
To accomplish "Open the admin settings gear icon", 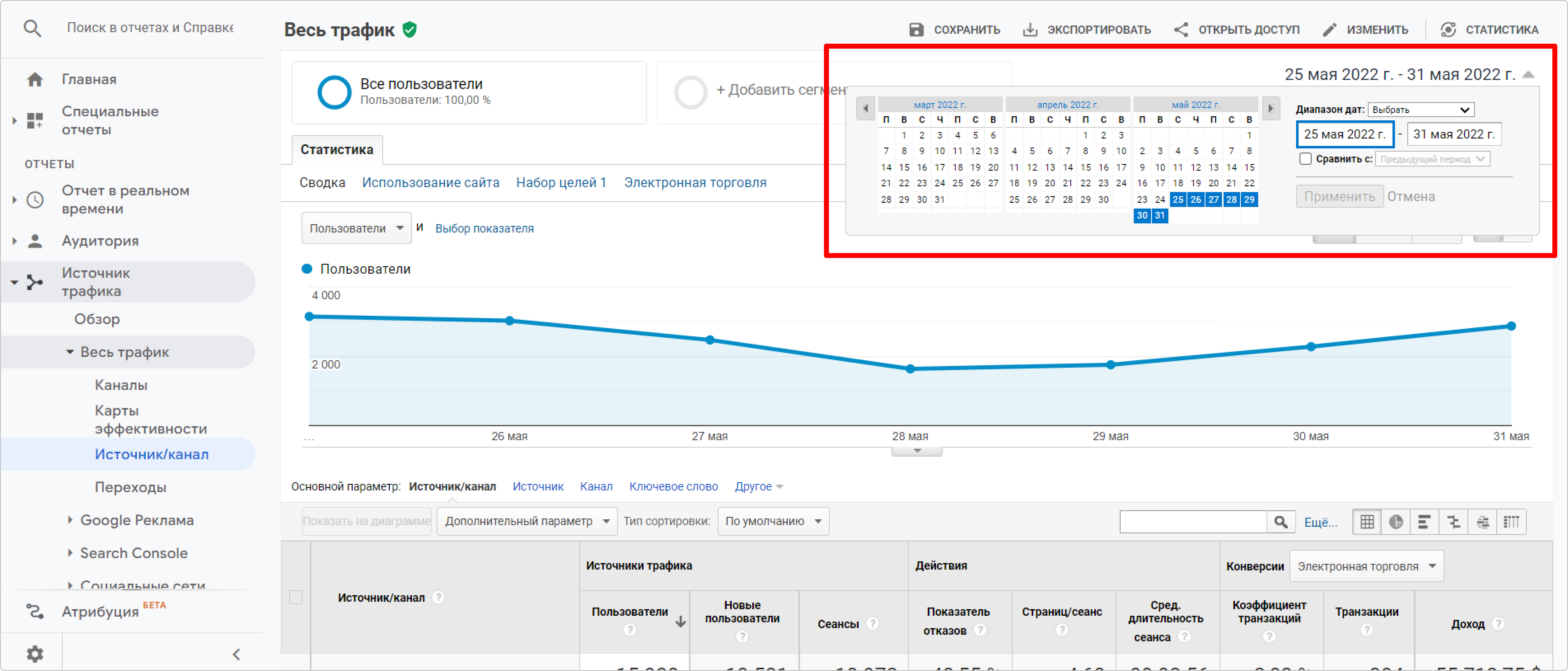I will (35, 653).
